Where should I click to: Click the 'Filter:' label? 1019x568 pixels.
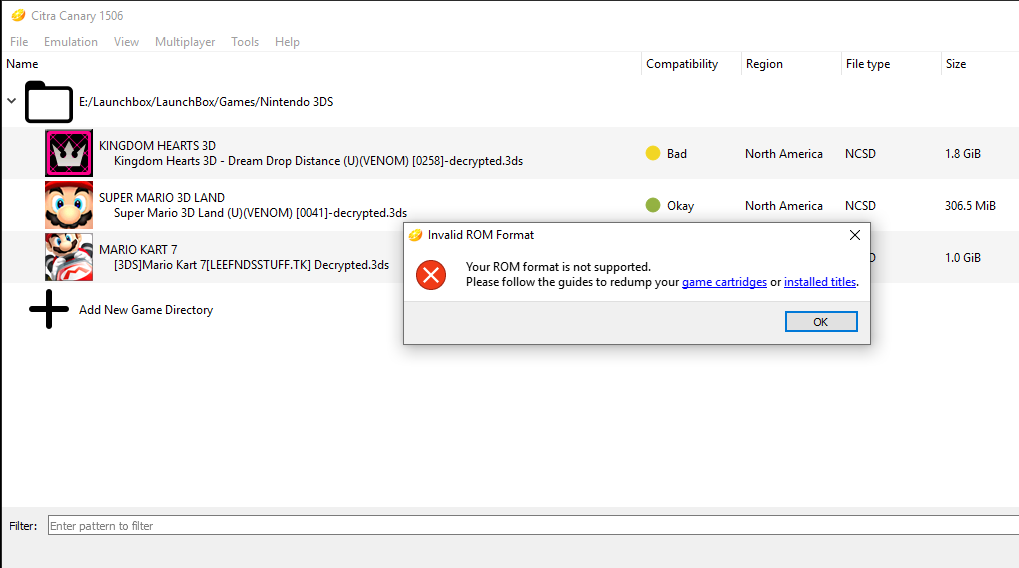click(x=23, y=526)
